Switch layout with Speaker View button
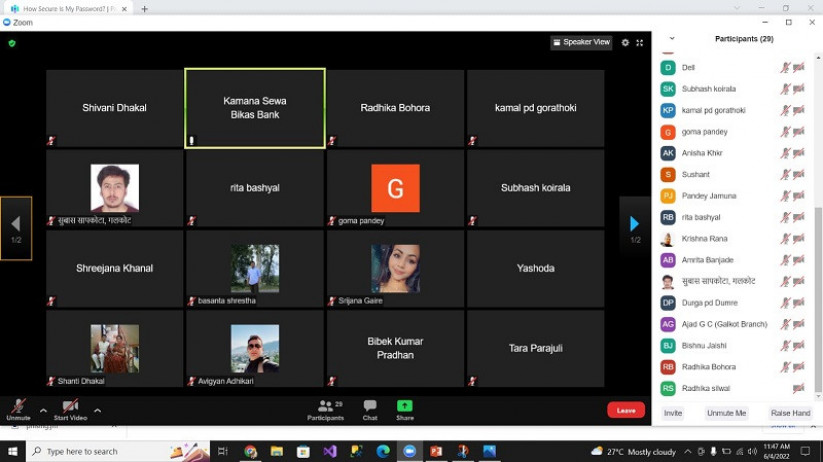Image resolution: width=823 pixels, height=462 pixels. click(x=581, y=43)
